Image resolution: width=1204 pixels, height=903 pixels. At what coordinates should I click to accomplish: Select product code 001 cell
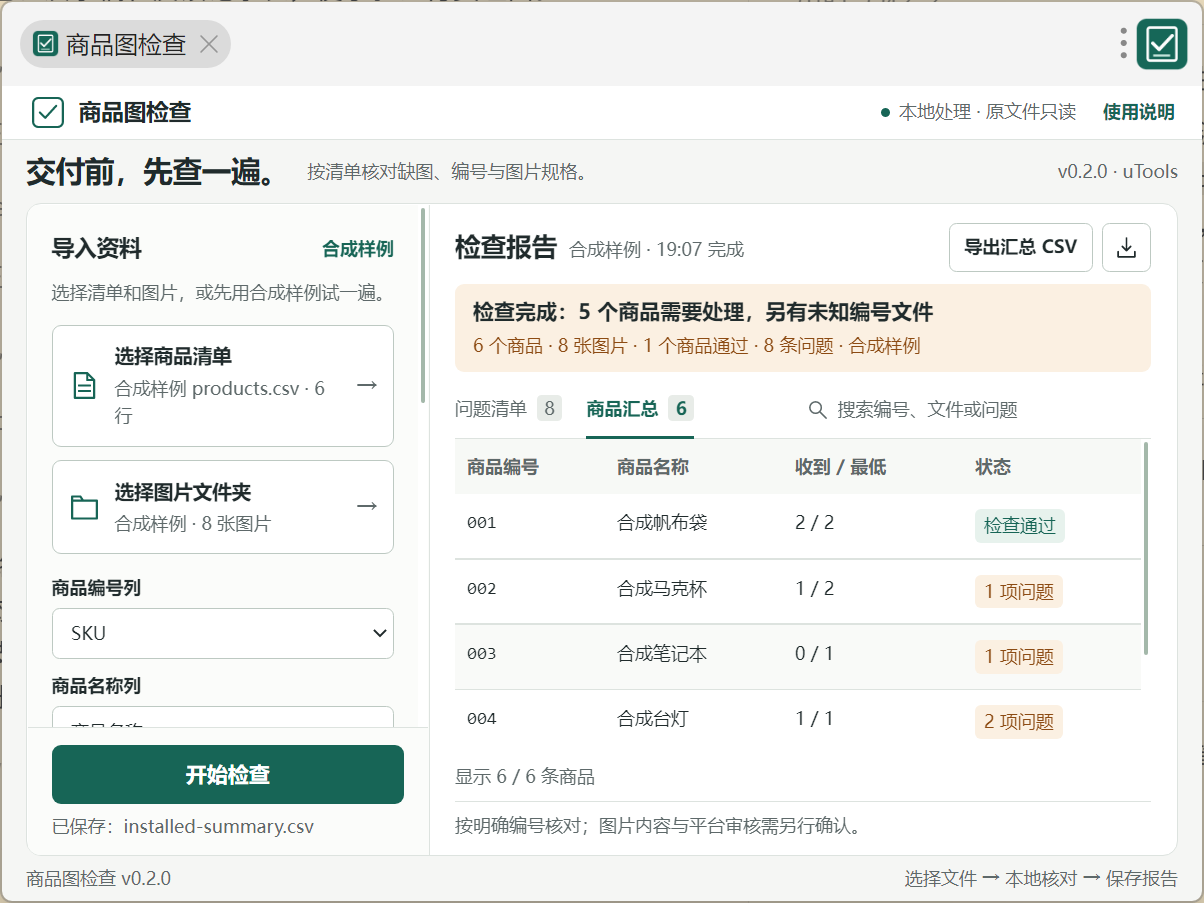[x=482, y=523]
